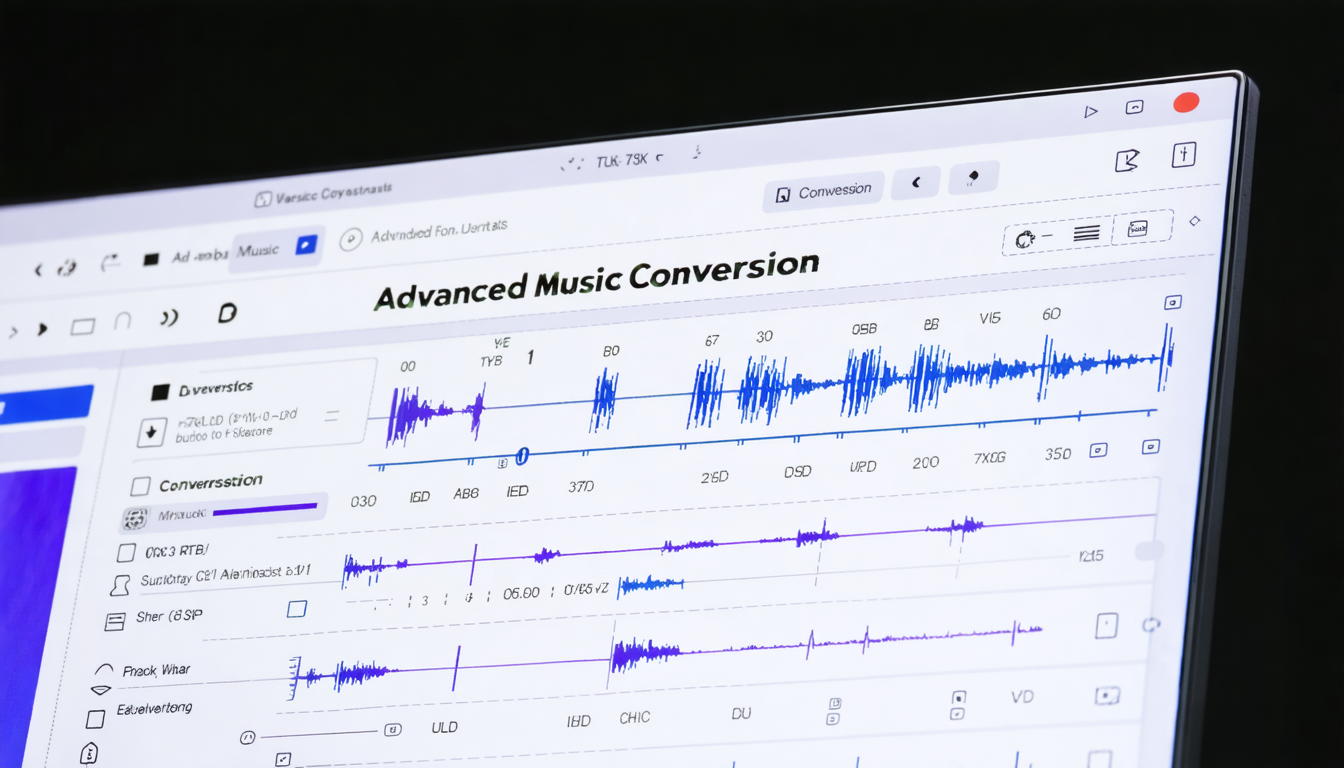Click the circular refresh icon in the dashed toolbar
This screenshot has height=768, width=1344.
1025,240
